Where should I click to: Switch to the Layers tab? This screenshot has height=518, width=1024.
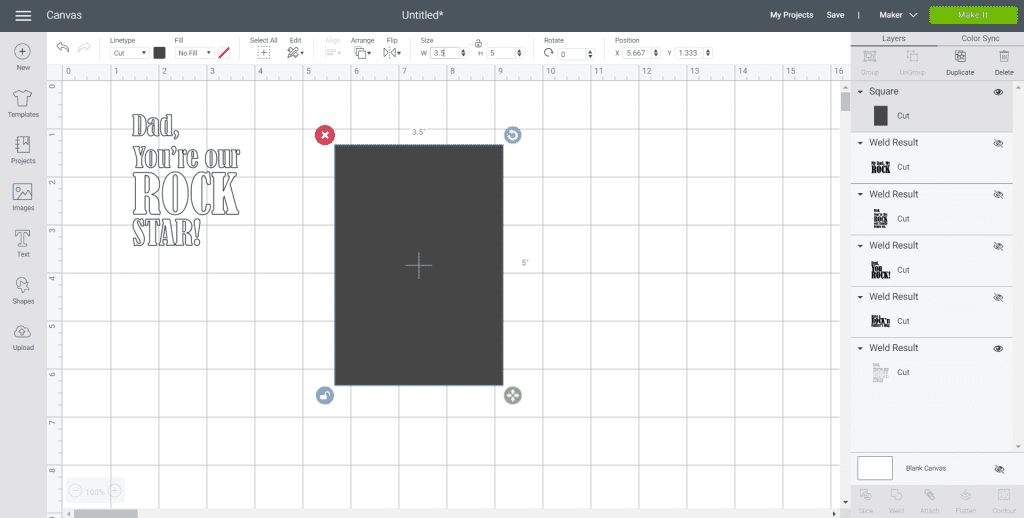coord(893,39)
